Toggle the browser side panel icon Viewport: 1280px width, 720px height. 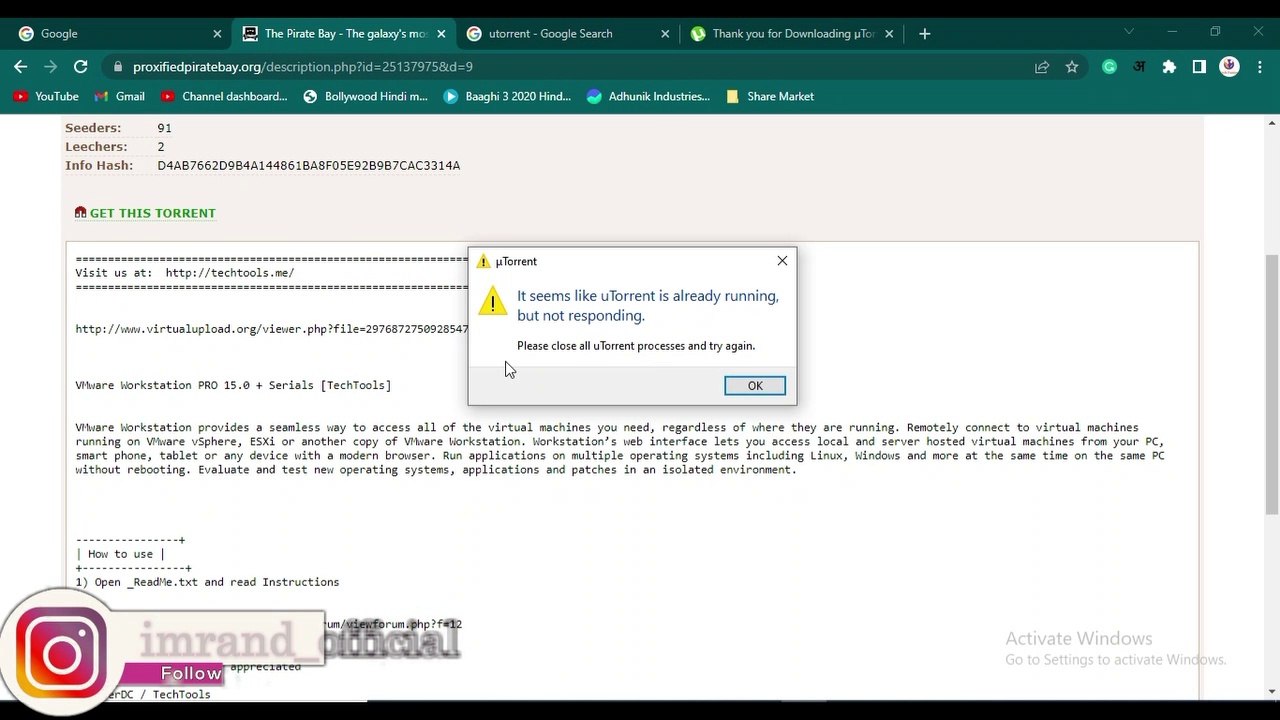click(1199, 67)
